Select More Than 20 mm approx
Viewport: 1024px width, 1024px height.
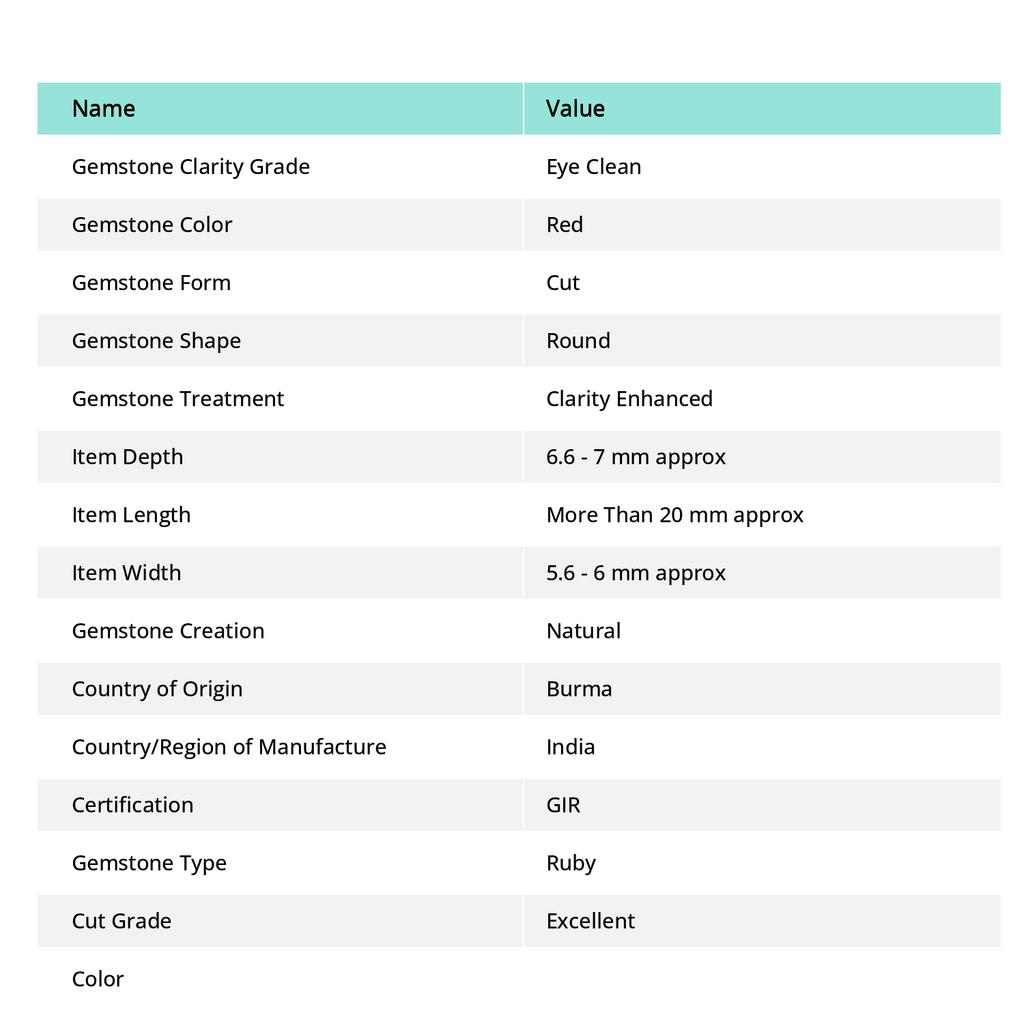[675, 514]
